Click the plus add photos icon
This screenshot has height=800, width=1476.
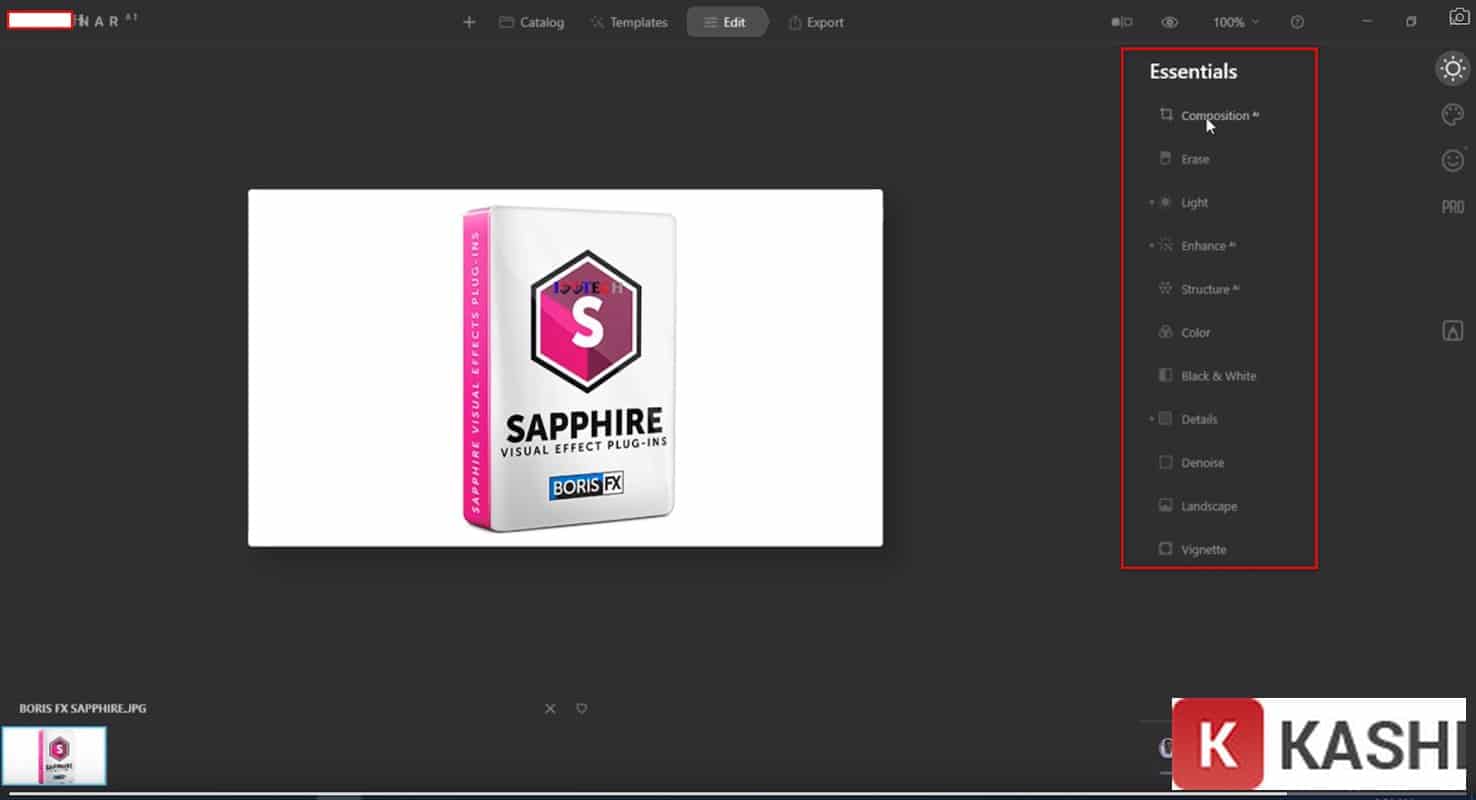(469, 22)
